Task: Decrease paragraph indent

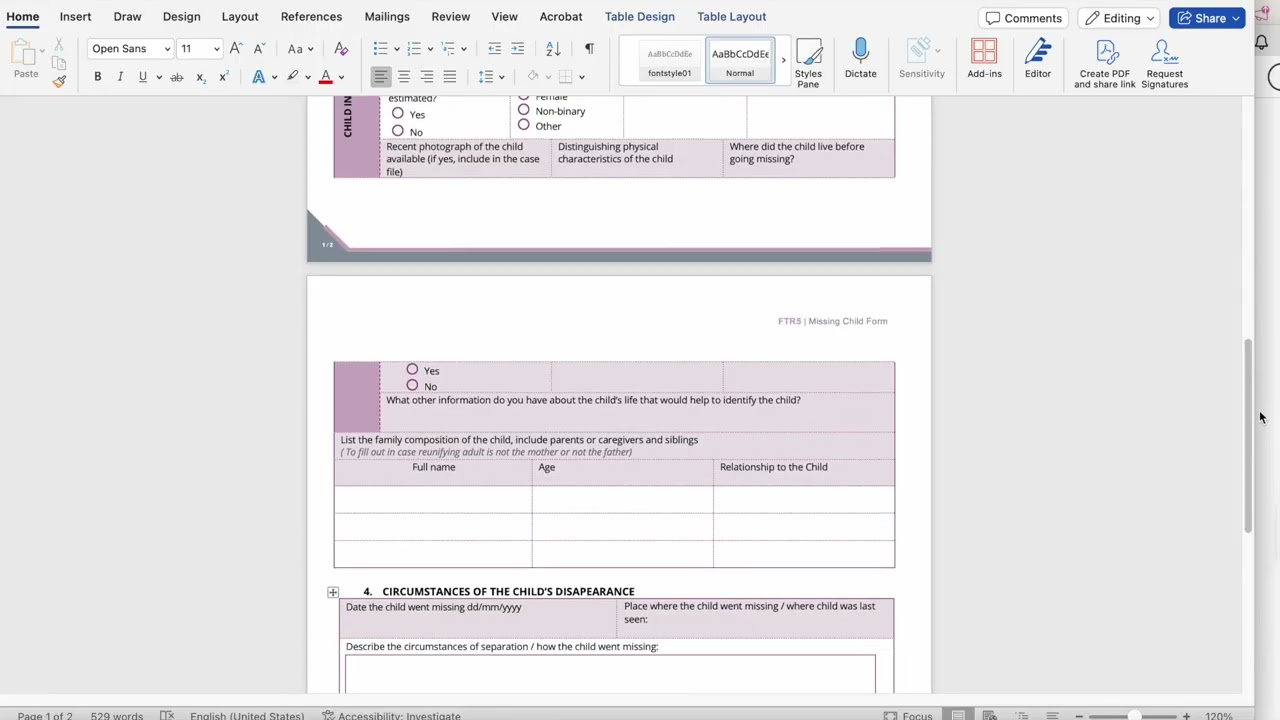Action: [x=494, y=48]
